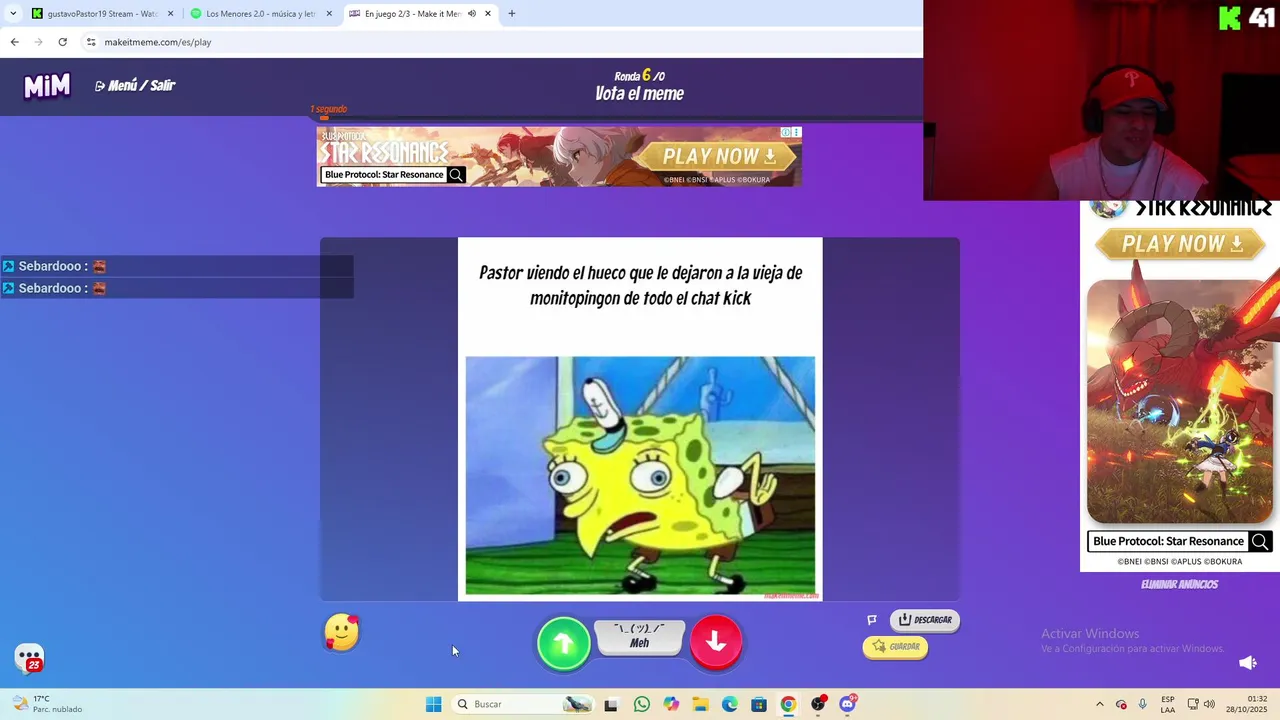Image resolution: width=1280 pixels, height=720 pixels.
Task: Open the ad info icon on top banner
Action: click(x=786, y=132)
